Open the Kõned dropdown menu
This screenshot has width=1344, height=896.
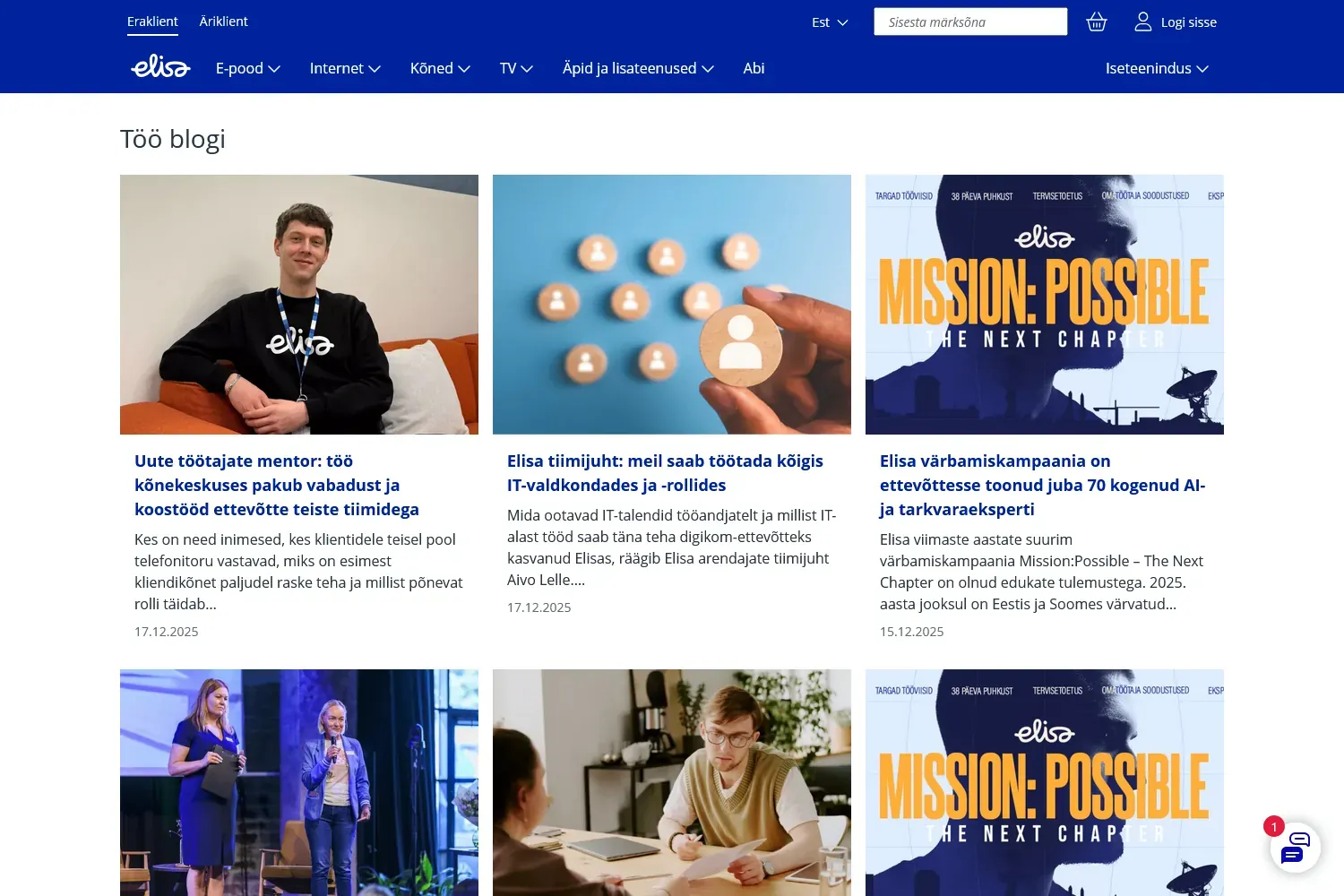[x=440, y=68]
